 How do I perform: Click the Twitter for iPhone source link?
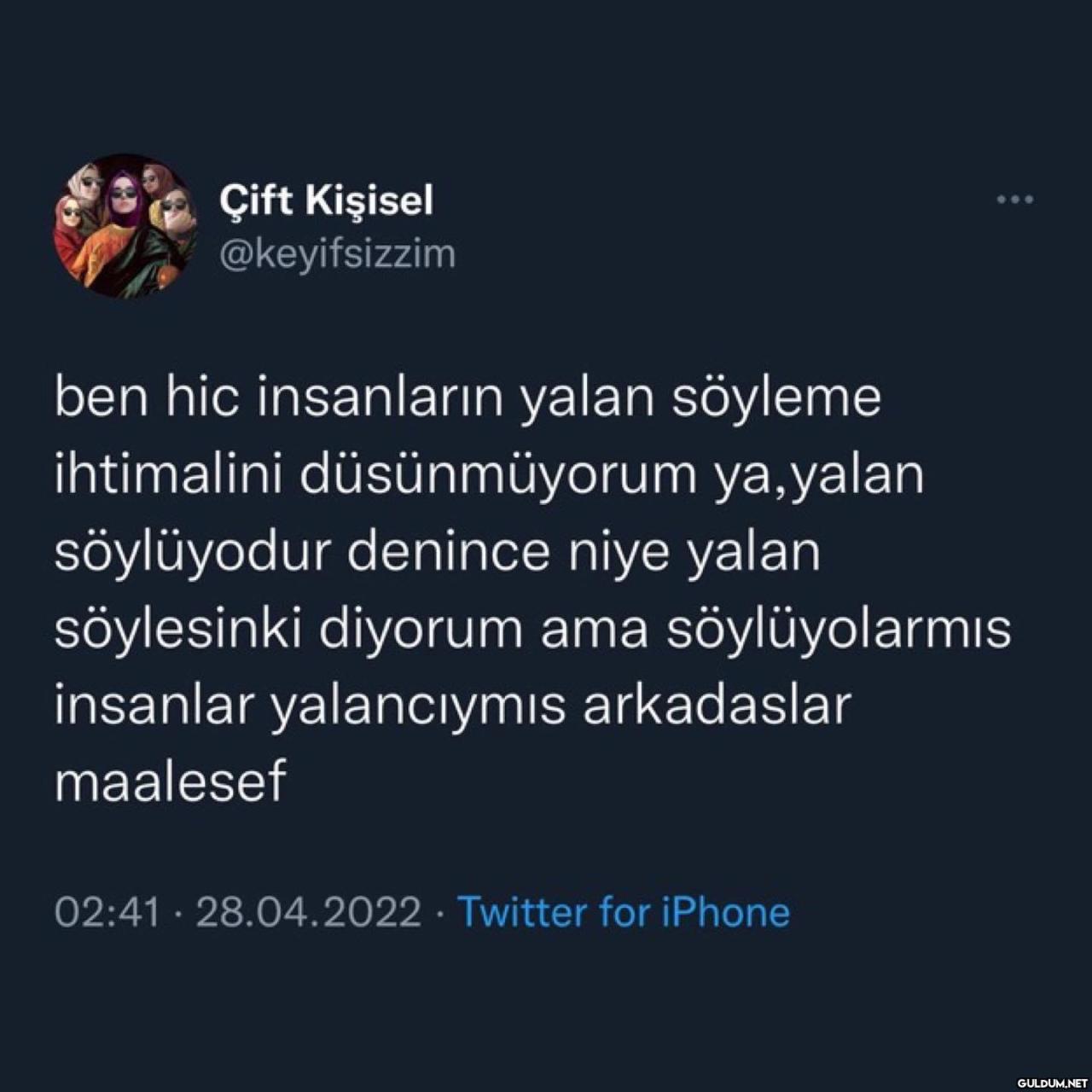pos(624,911)
